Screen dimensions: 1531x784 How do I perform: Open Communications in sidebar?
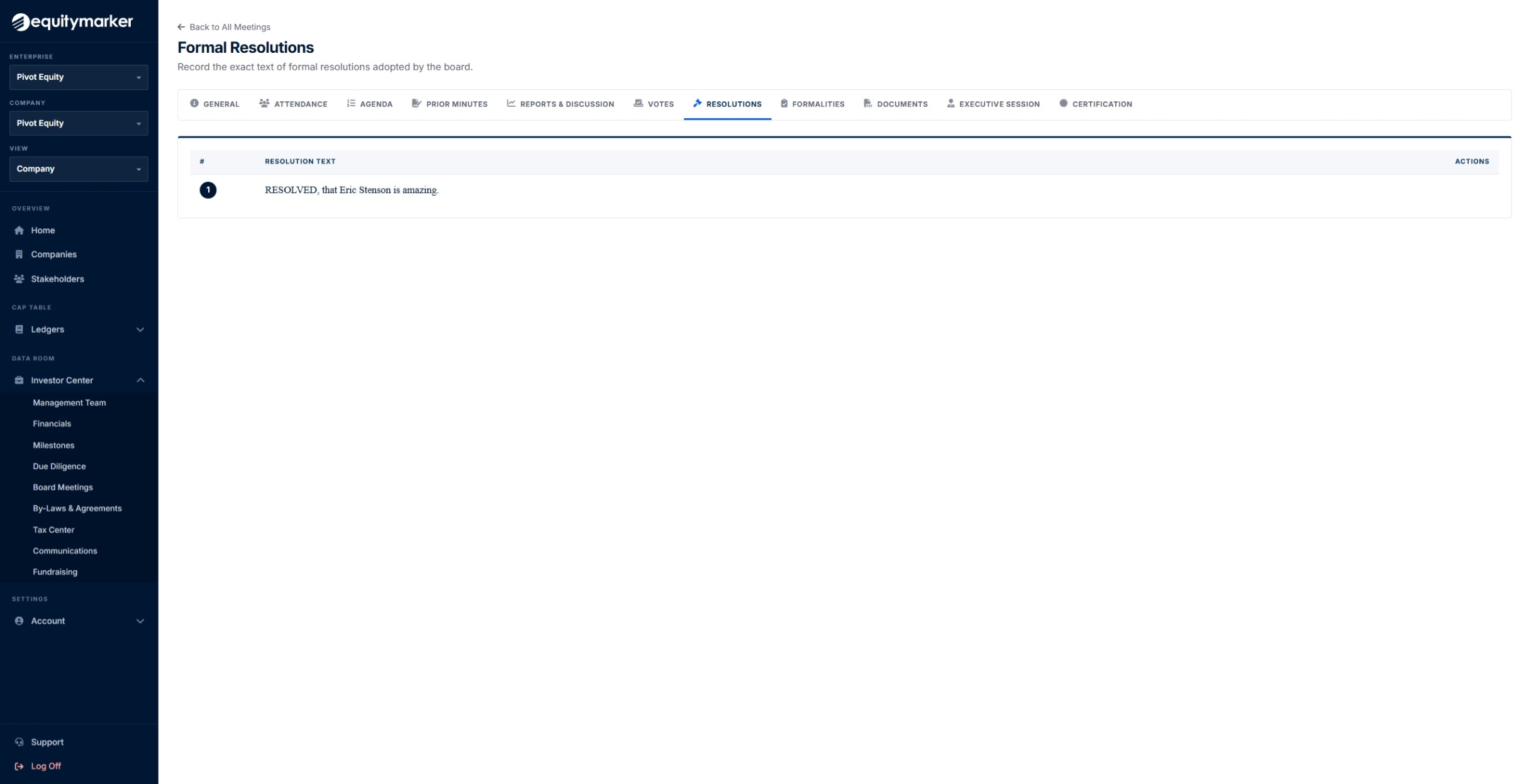[65, 551]
